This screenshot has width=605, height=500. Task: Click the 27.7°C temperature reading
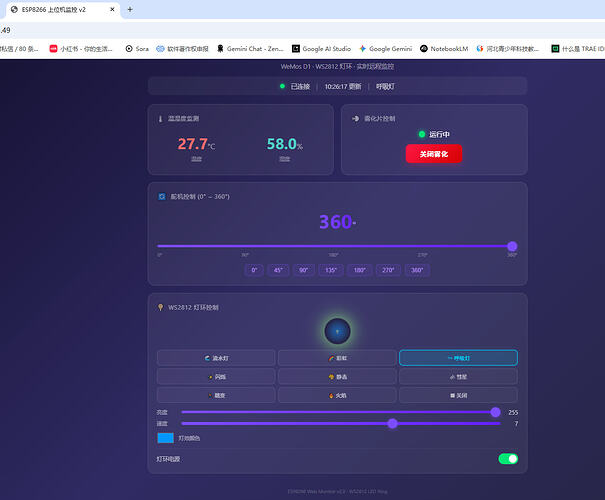[196, 144]
